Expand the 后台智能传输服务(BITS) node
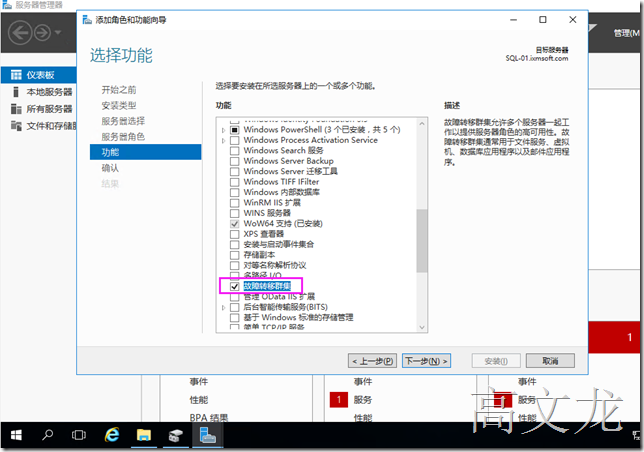Viewport: 644px width, 452px height. (223, 307)
